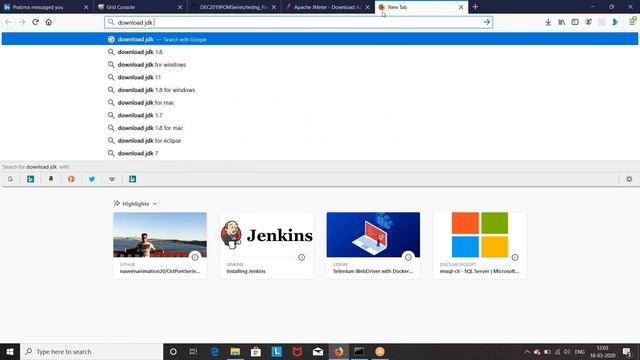Open the volume icon in system tray

(567, 351)
